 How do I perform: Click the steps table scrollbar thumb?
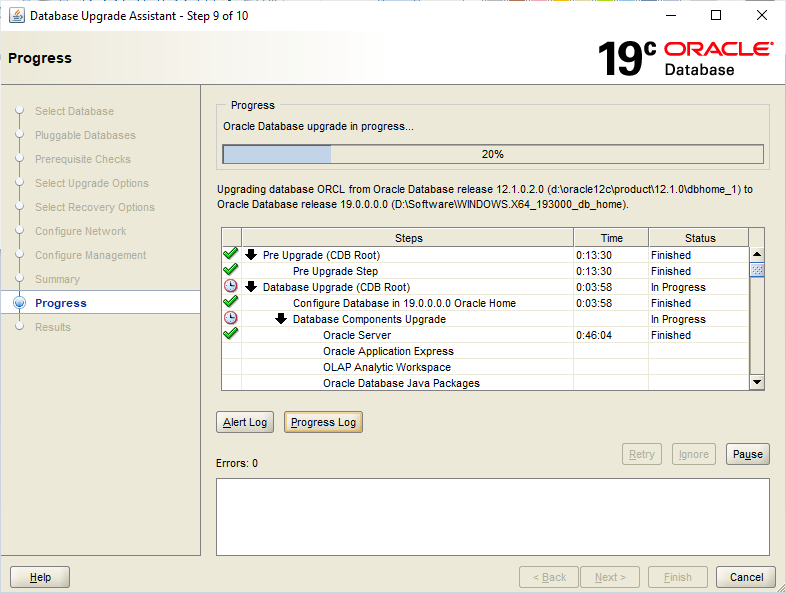(757, 270)
